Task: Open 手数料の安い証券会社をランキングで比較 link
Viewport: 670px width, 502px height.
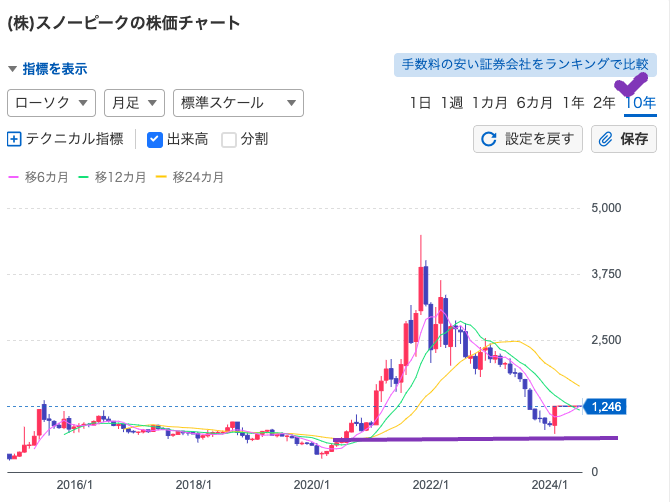Action: (x=525, y=65)
